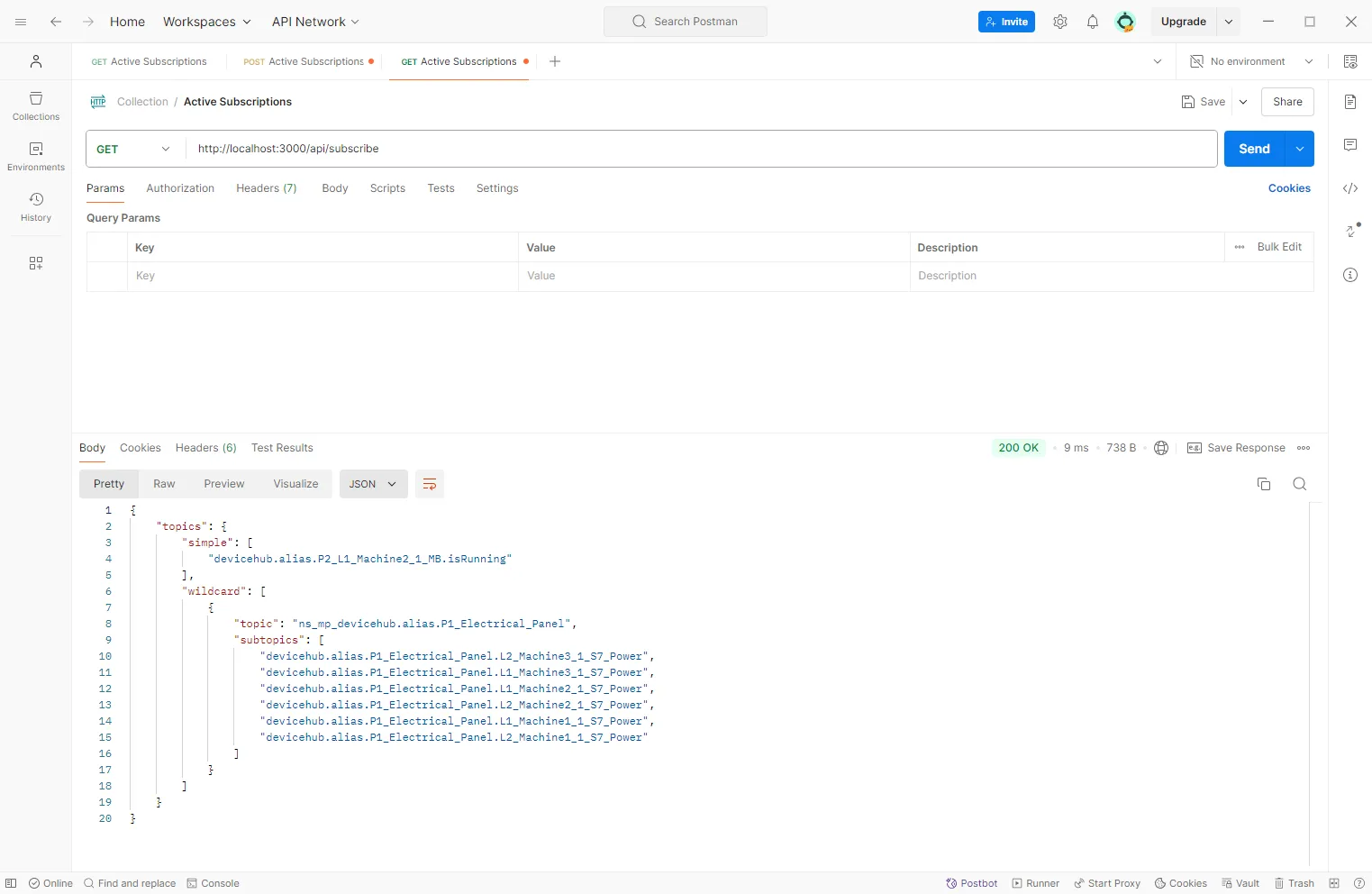Switch response view to Raw
1372x894 pixels.
(164, 484)
